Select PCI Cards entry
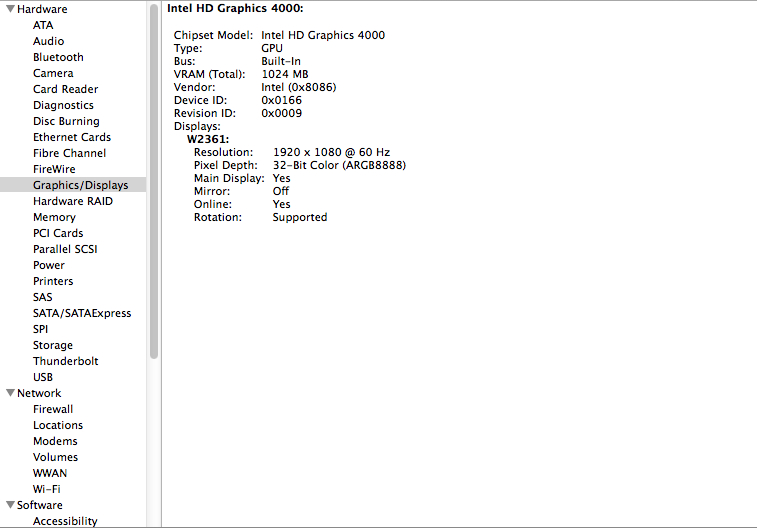Viewport: 757px width, 528px height. pyautogui.click(x=58, y=233)
